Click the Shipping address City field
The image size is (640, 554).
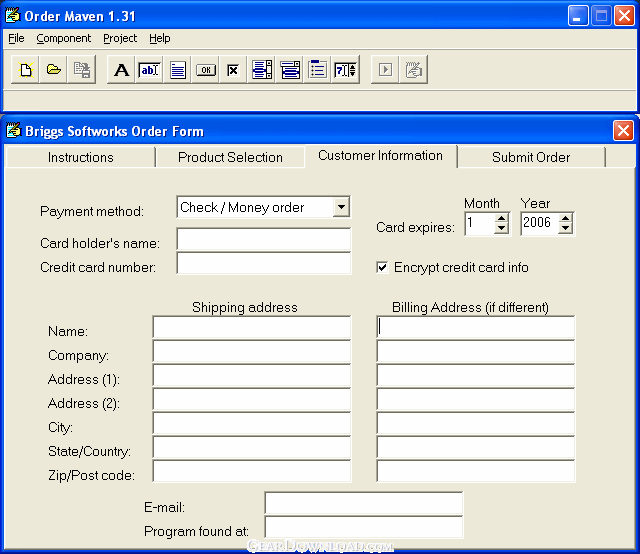252,423
